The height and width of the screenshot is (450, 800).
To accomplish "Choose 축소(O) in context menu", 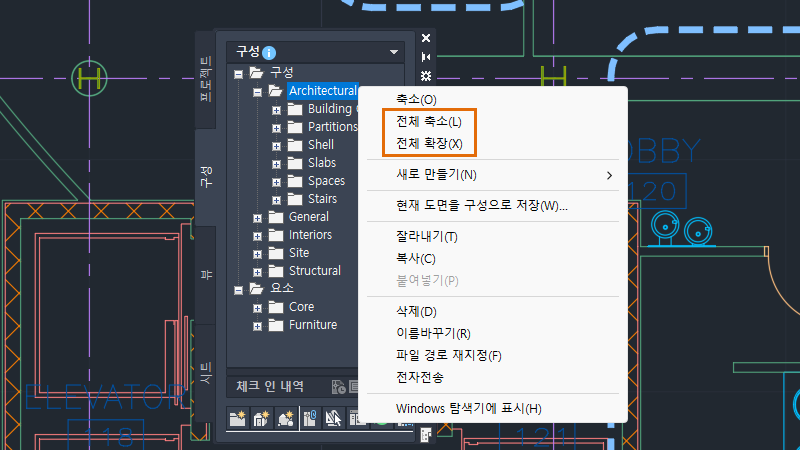I will 416,99.
